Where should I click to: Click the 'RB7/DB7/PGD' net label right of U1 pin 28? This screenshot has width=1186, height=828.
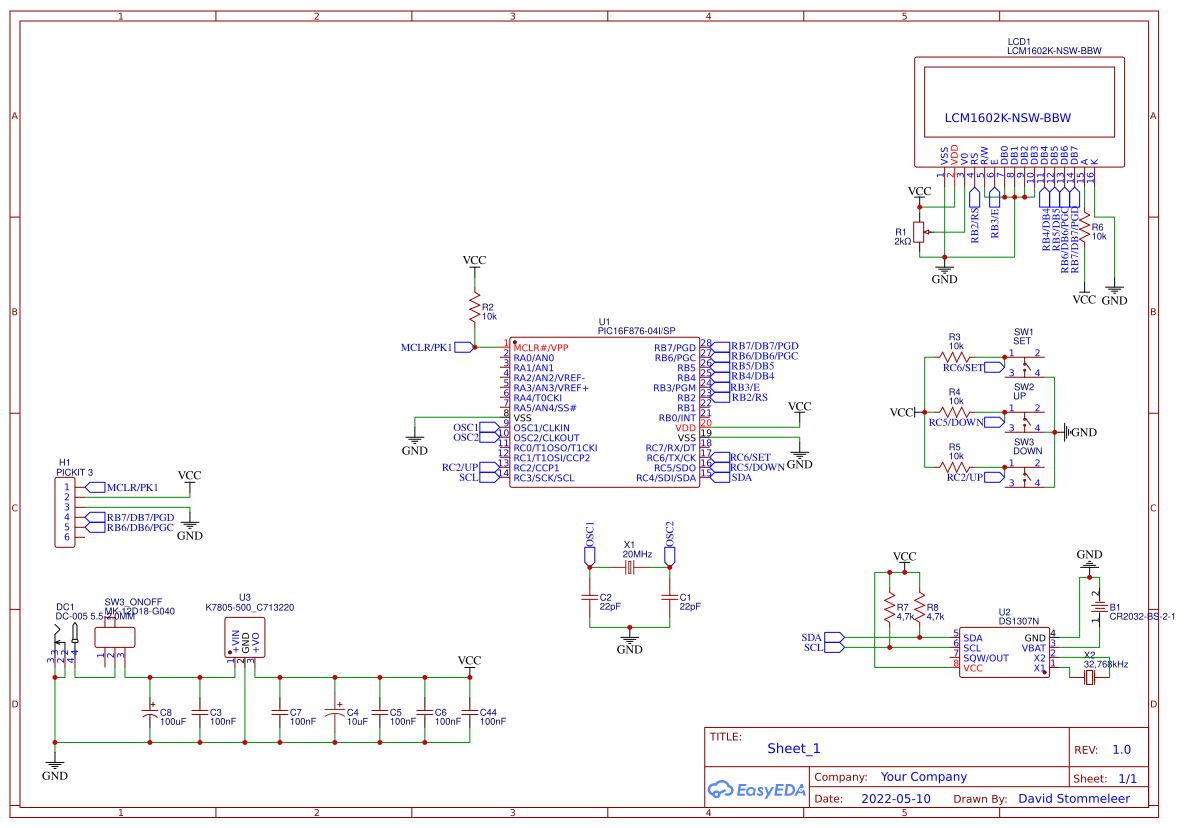click(765, 346)
